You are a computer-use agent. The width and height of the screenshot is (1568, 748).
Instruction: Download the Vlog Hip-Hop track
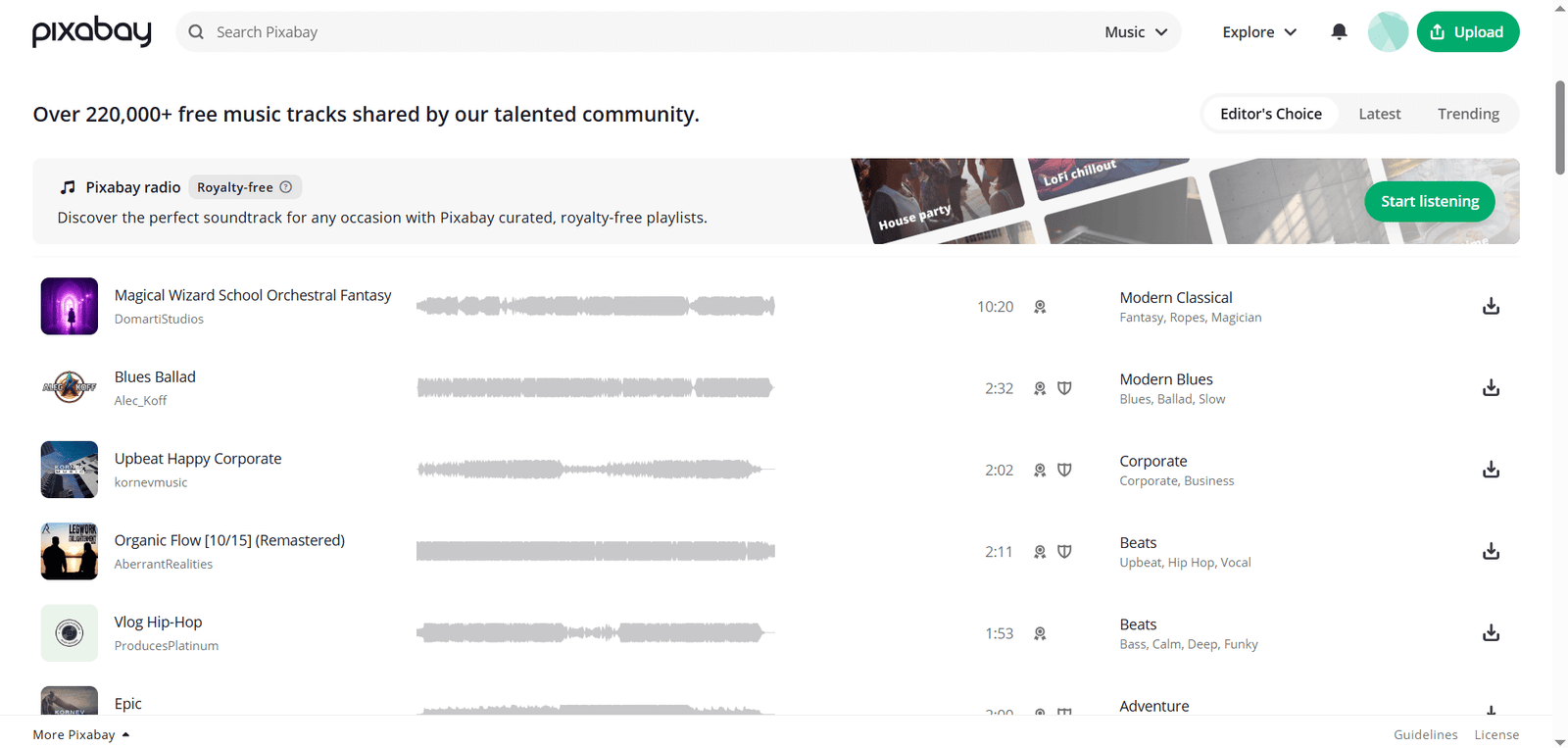coord(1491,633)
